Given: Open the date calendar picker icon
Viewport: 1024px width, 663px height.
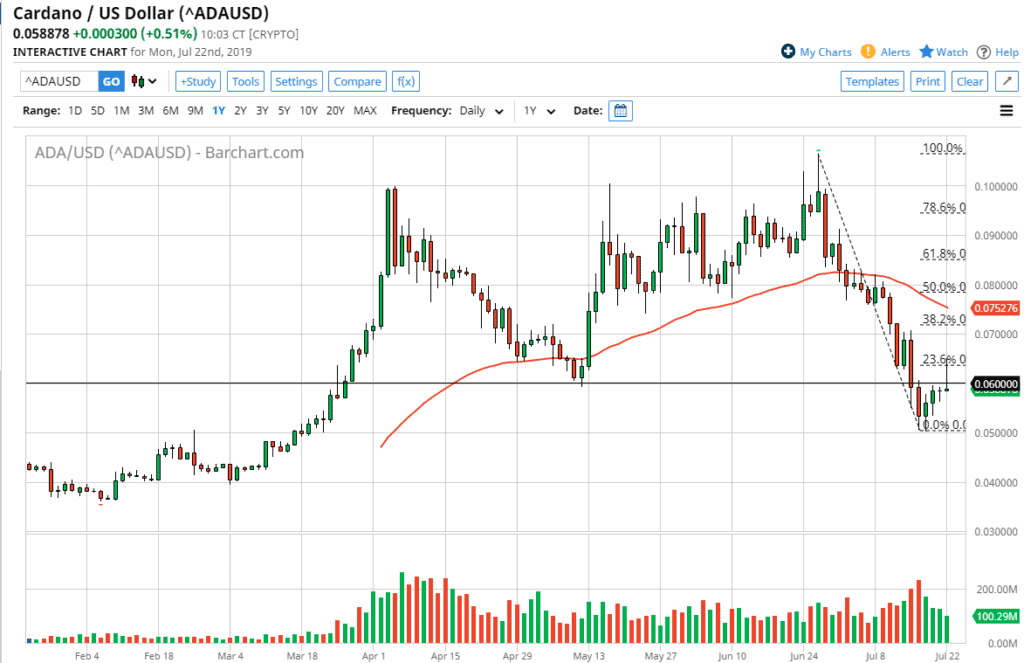Looking at the screenshot, I should tap(620, 111).
